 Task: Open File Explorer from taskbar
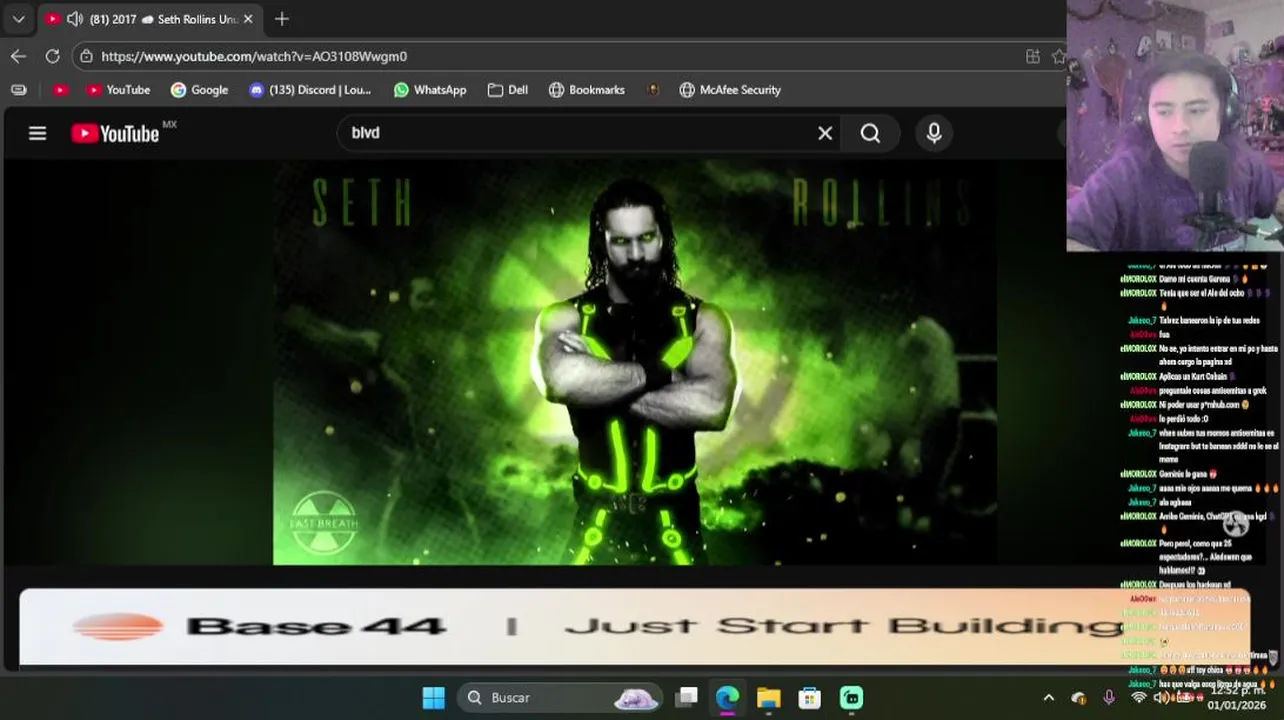click(x=768, y=698)
